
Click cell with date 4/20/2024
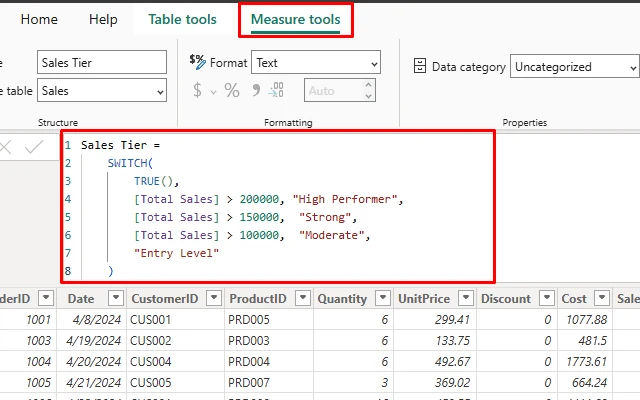93,362
